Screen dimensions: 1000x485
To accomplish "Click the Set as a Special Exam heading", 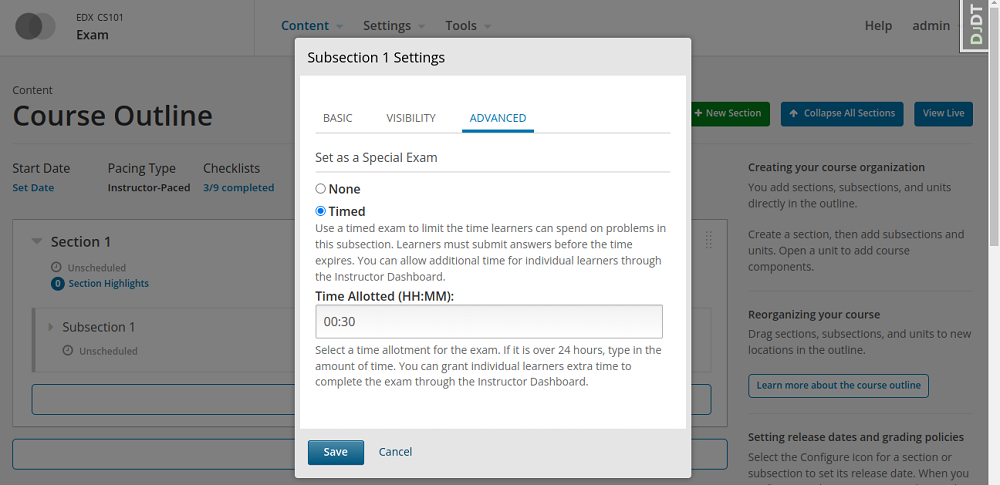I will [x=376, y=158].
